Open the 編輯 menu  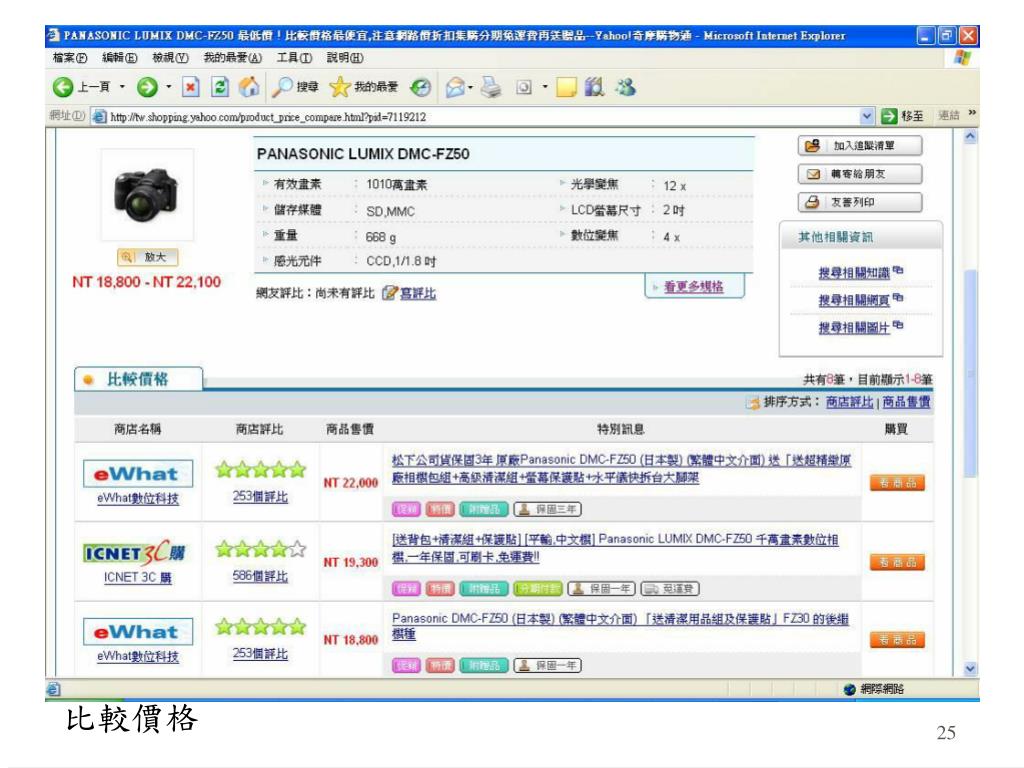(120, 58)
